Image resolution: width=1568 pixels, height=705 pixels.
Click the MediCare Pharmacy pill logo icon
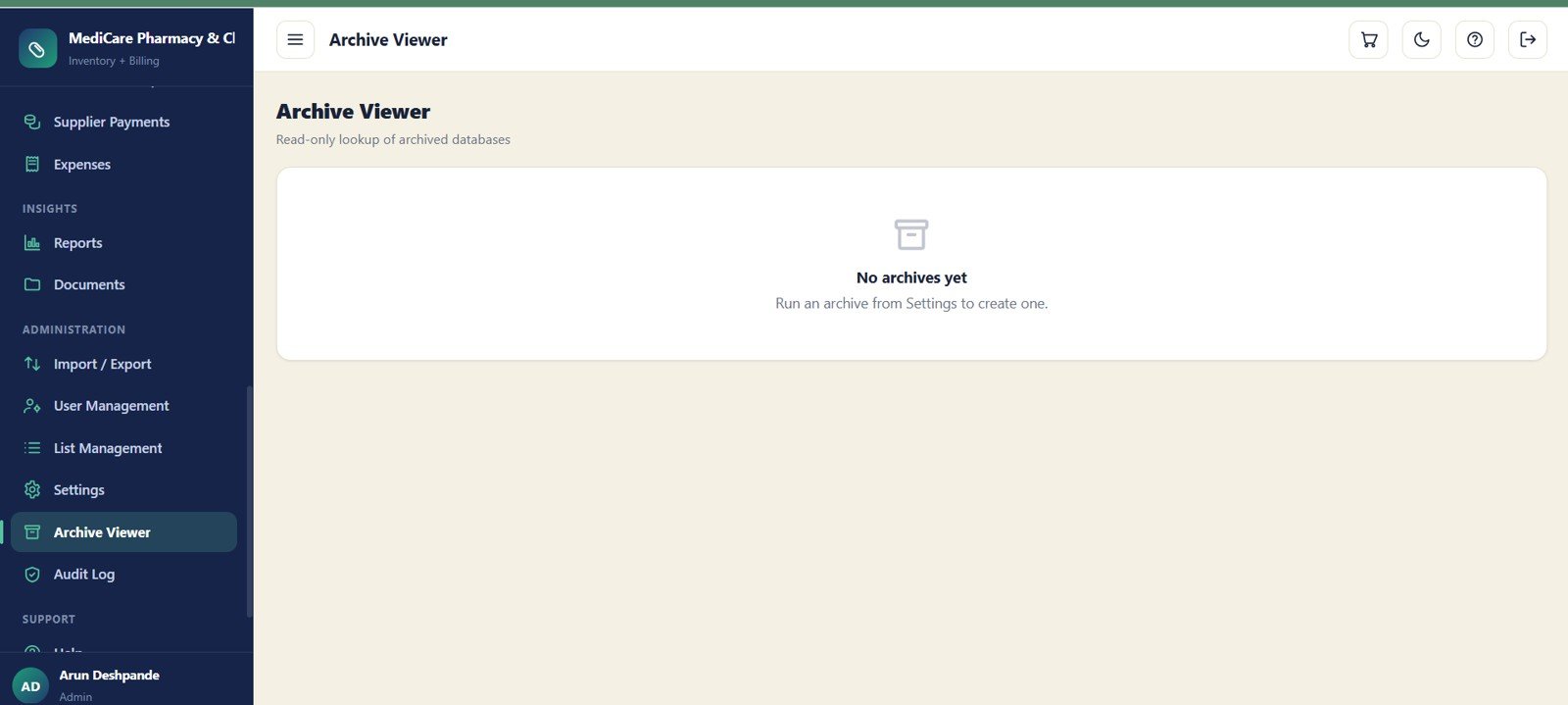tap(37, 48)
